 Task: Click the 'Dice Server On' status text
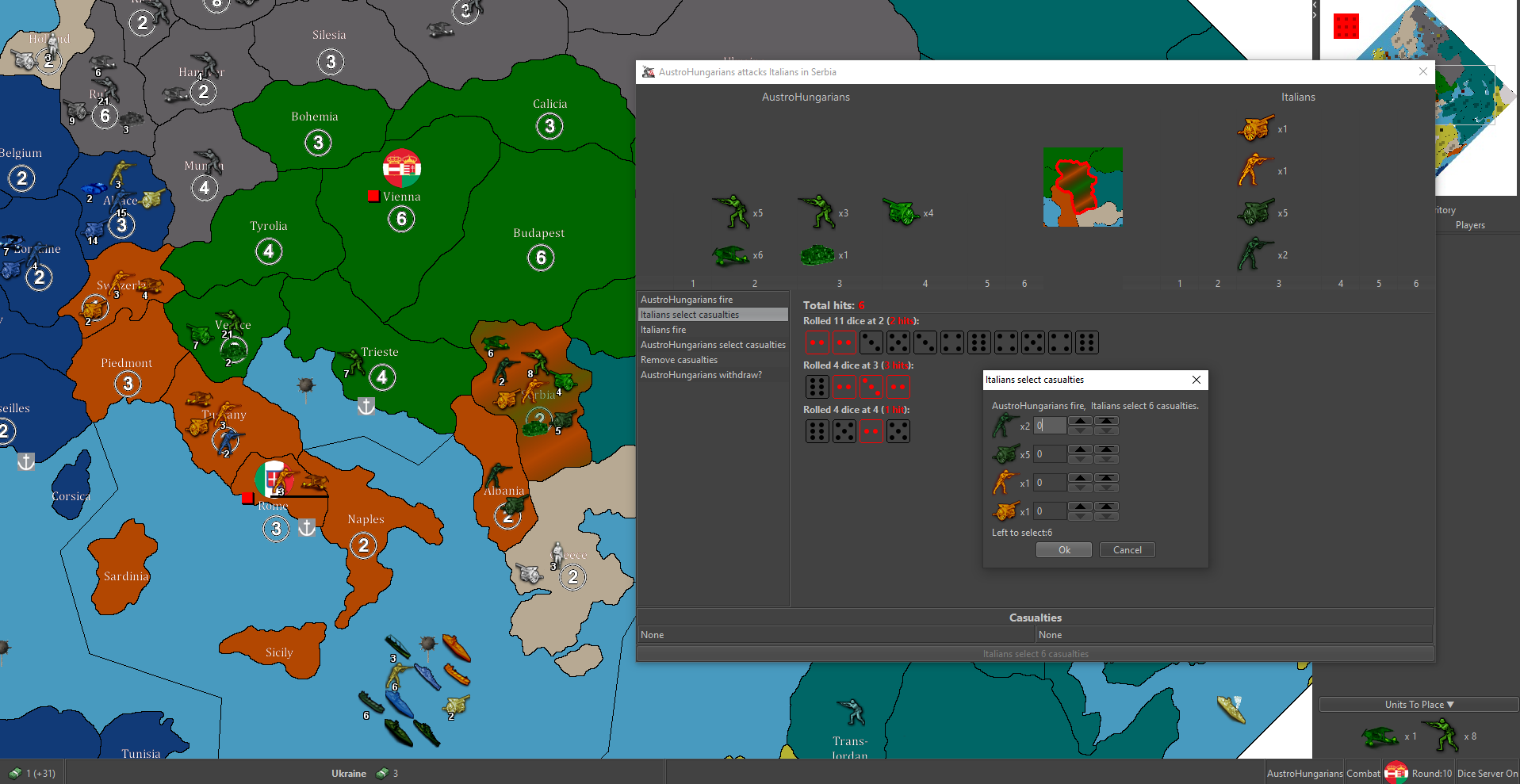pos(1487,774)
